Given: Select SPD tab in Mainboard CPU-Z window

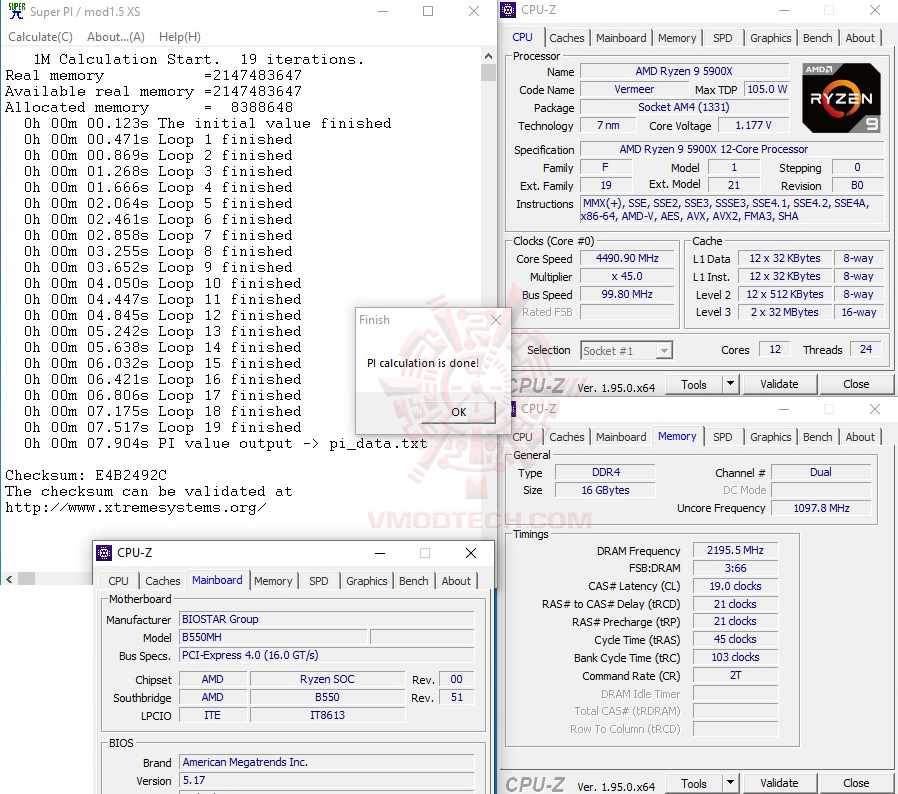Looking at the screenshot, I should (318, 581).
